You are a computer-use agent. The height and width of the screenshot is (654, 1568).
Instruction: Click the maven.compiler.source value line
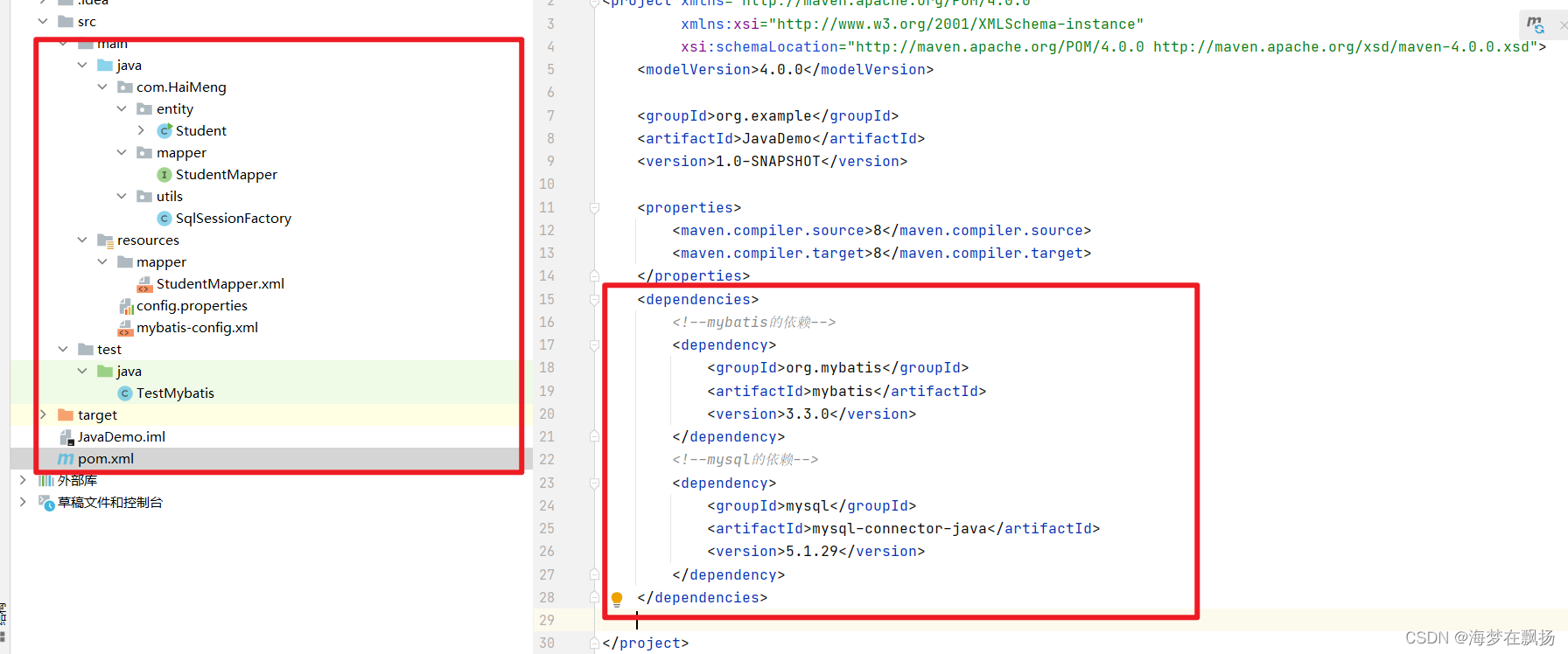(882, 231)
